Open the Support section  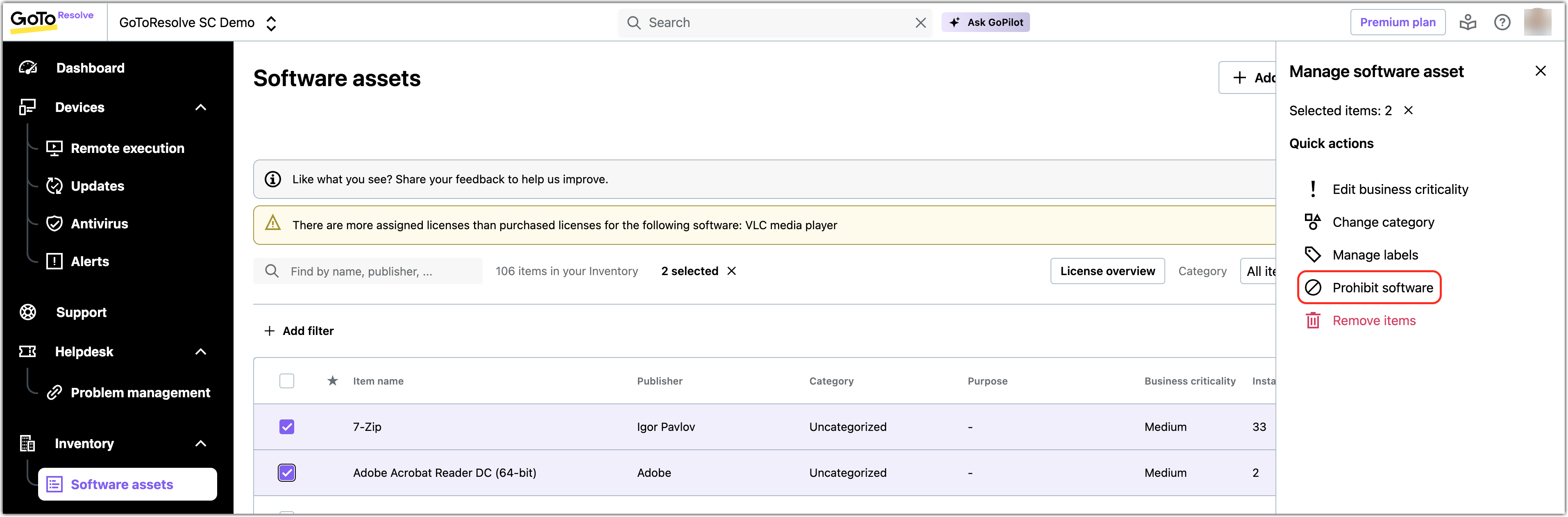tap(81, 312)
